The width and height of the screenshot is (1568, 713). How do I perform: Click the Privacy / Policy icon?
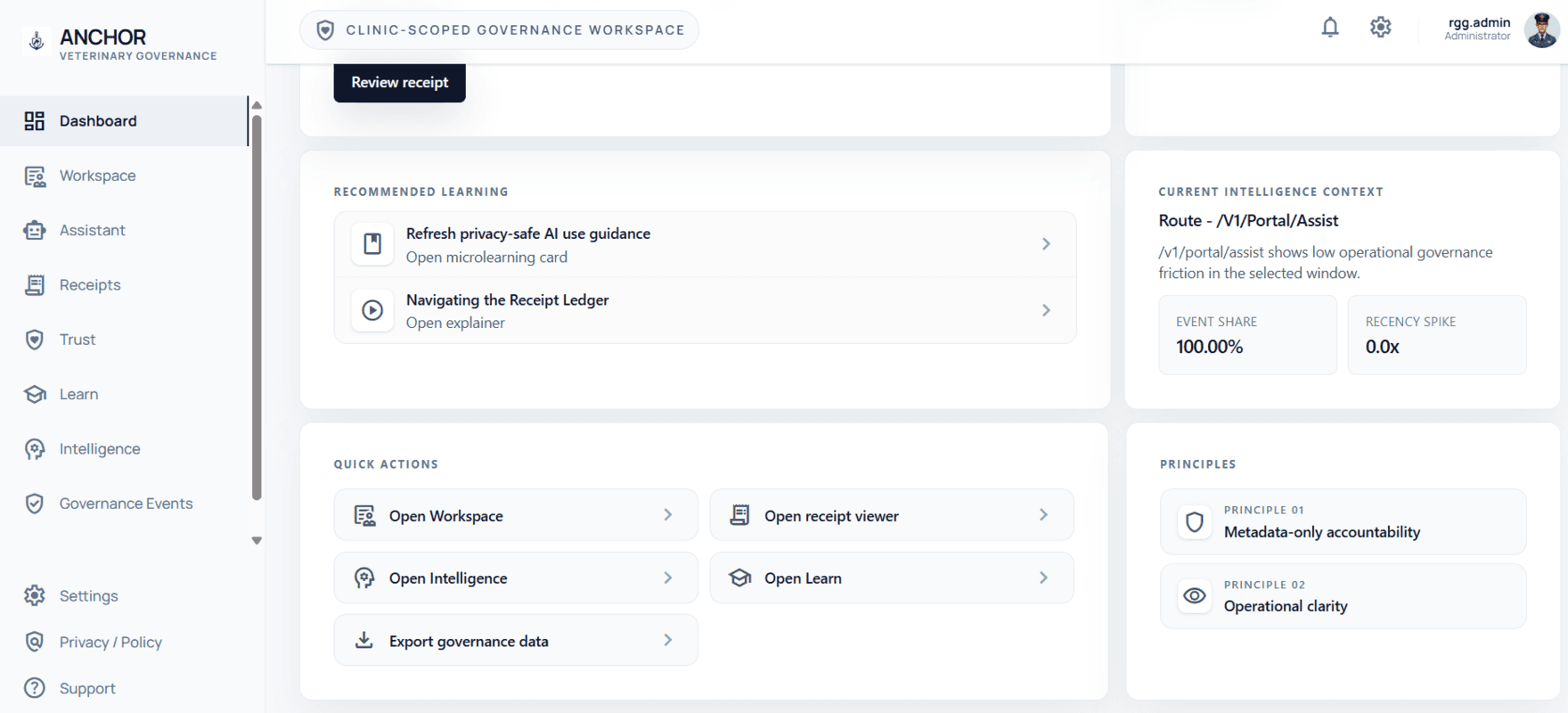[x=35, y=642]
